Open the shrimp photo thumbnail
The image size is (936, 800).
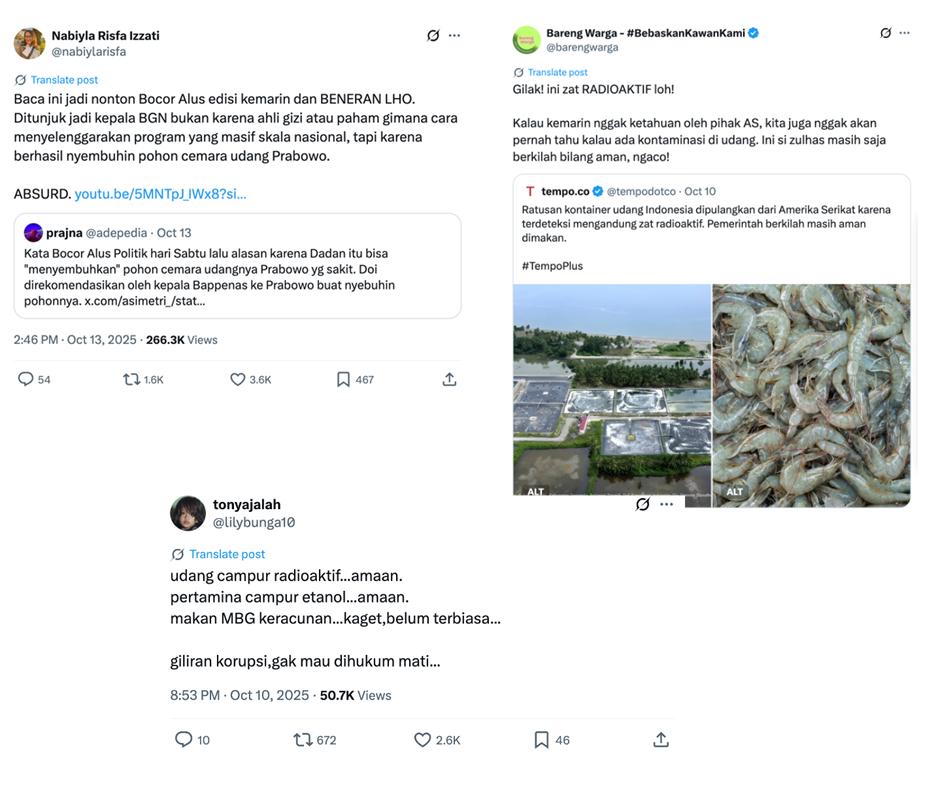click(x=811, y=394)
